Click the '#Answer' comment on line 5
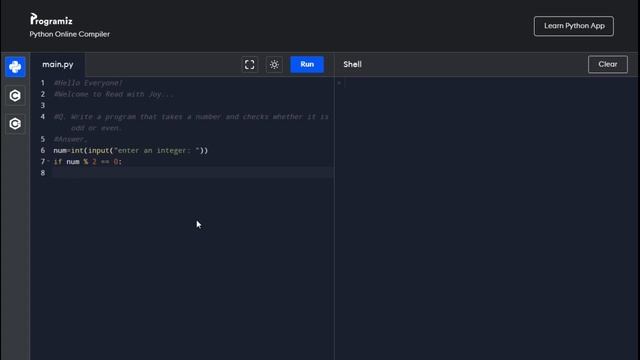Viewport: 640px width, 360px height. [70, 139]
